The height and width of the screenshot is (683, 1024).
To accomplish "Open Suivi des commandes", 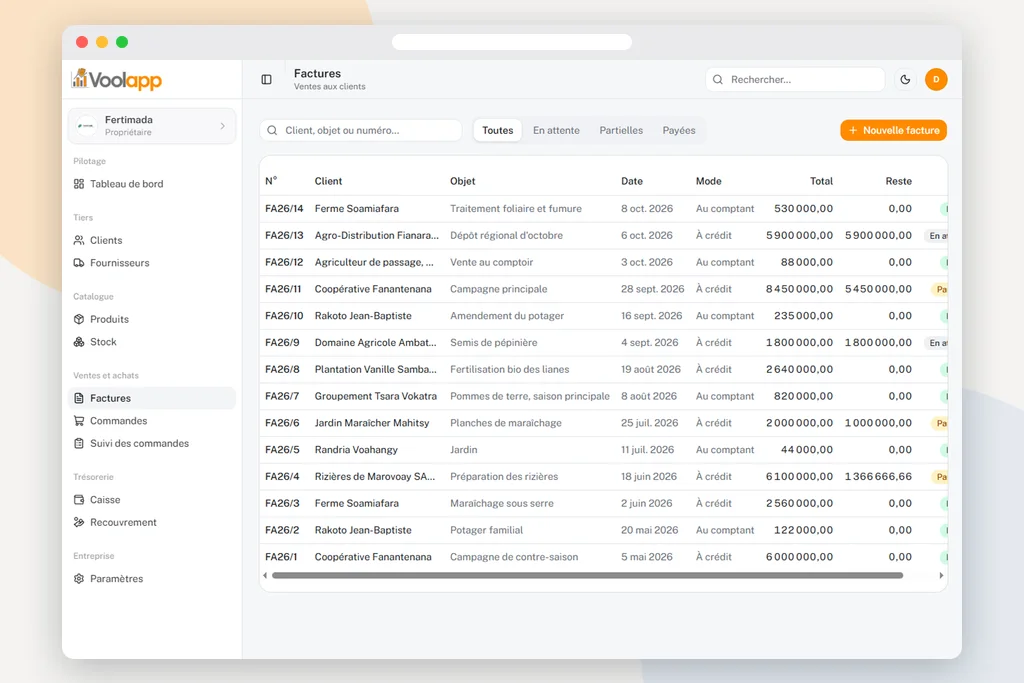I will [x=152, y=443].
